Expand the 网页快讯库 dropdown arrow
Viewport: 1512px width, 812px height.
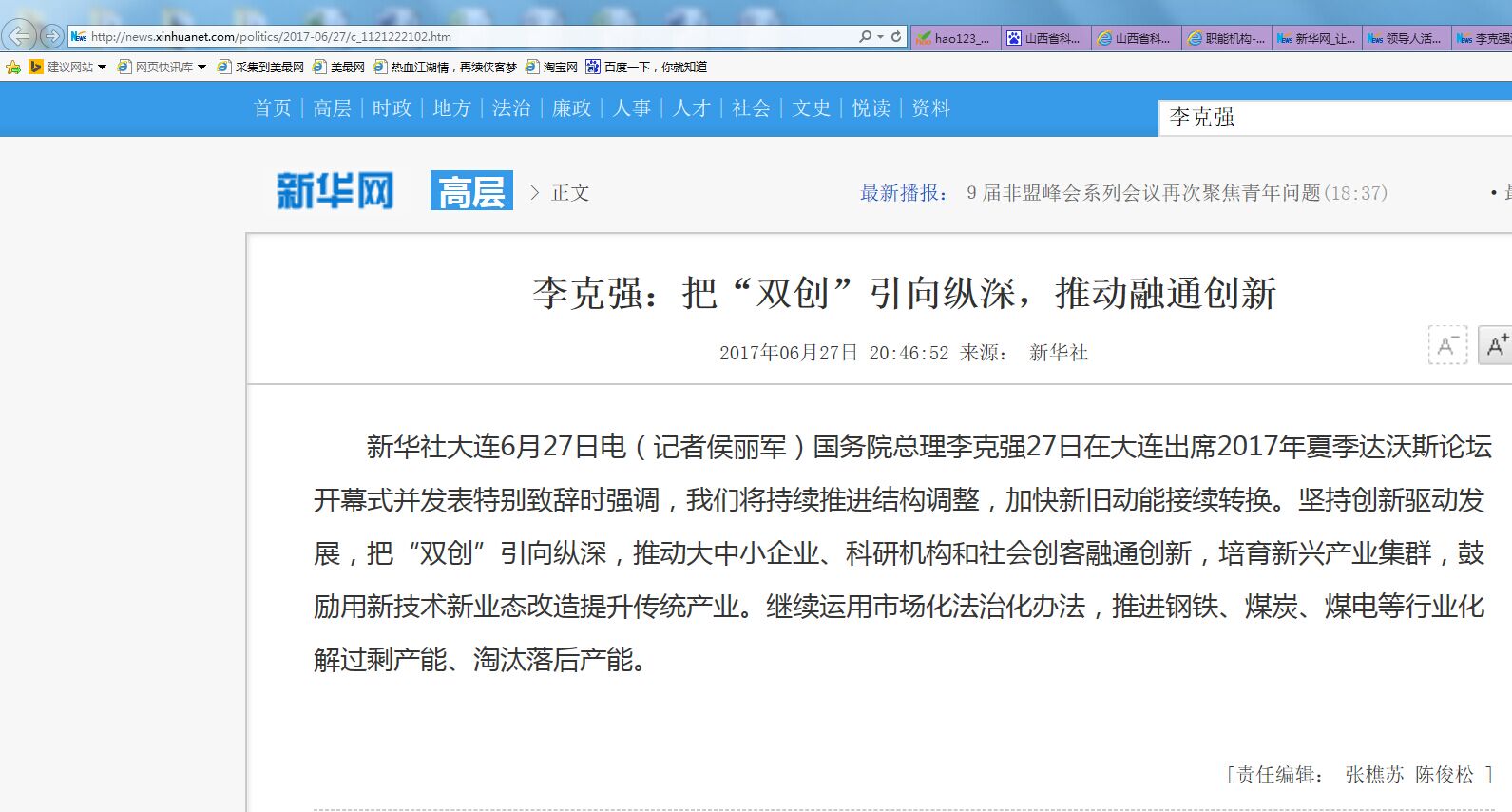[201, 67]
